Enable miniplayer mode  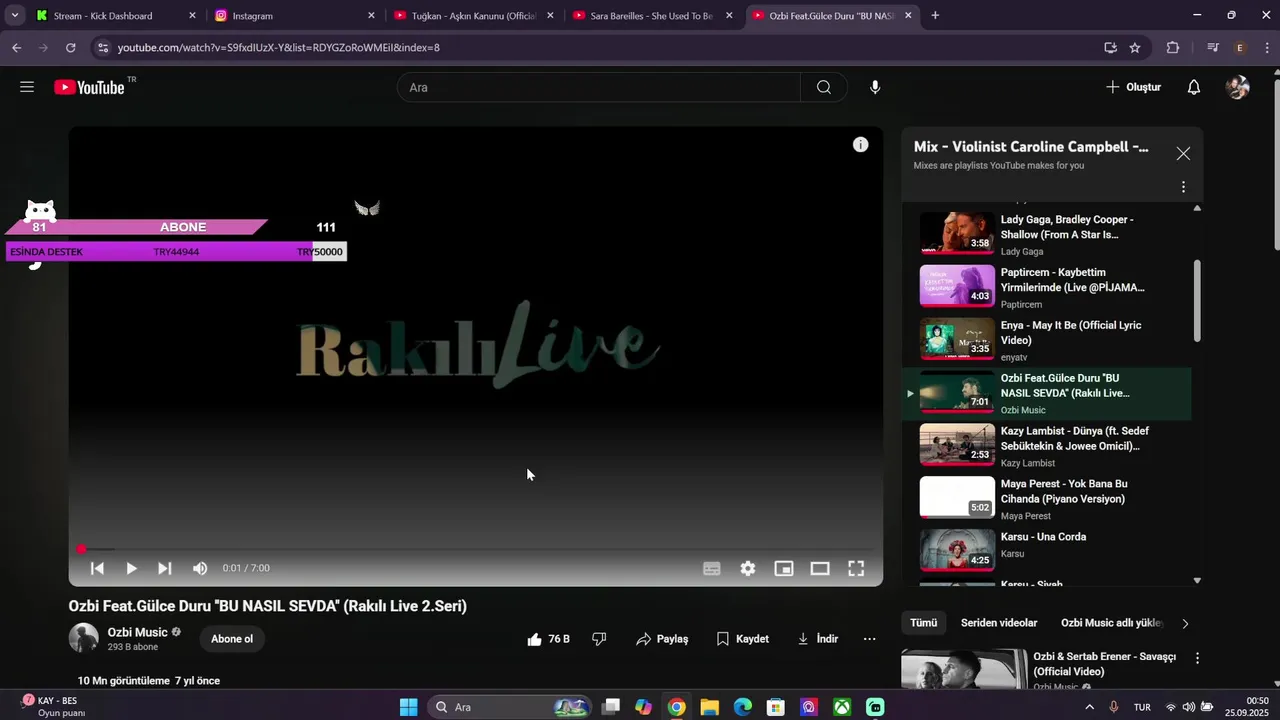(x=784, y=568)
